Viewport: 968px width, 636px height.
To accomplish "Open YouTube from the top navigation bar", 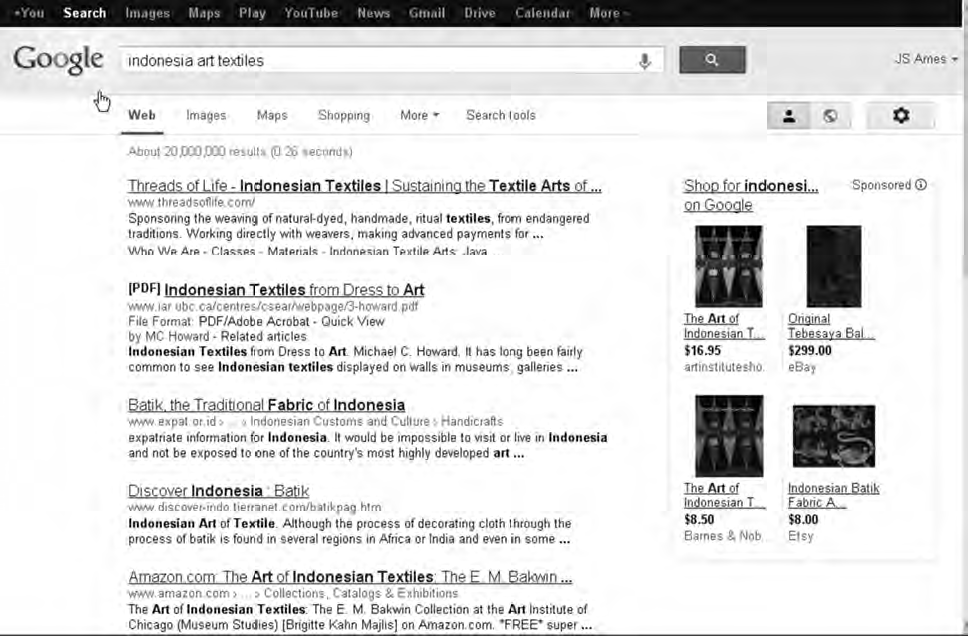I will click(310, 13).
